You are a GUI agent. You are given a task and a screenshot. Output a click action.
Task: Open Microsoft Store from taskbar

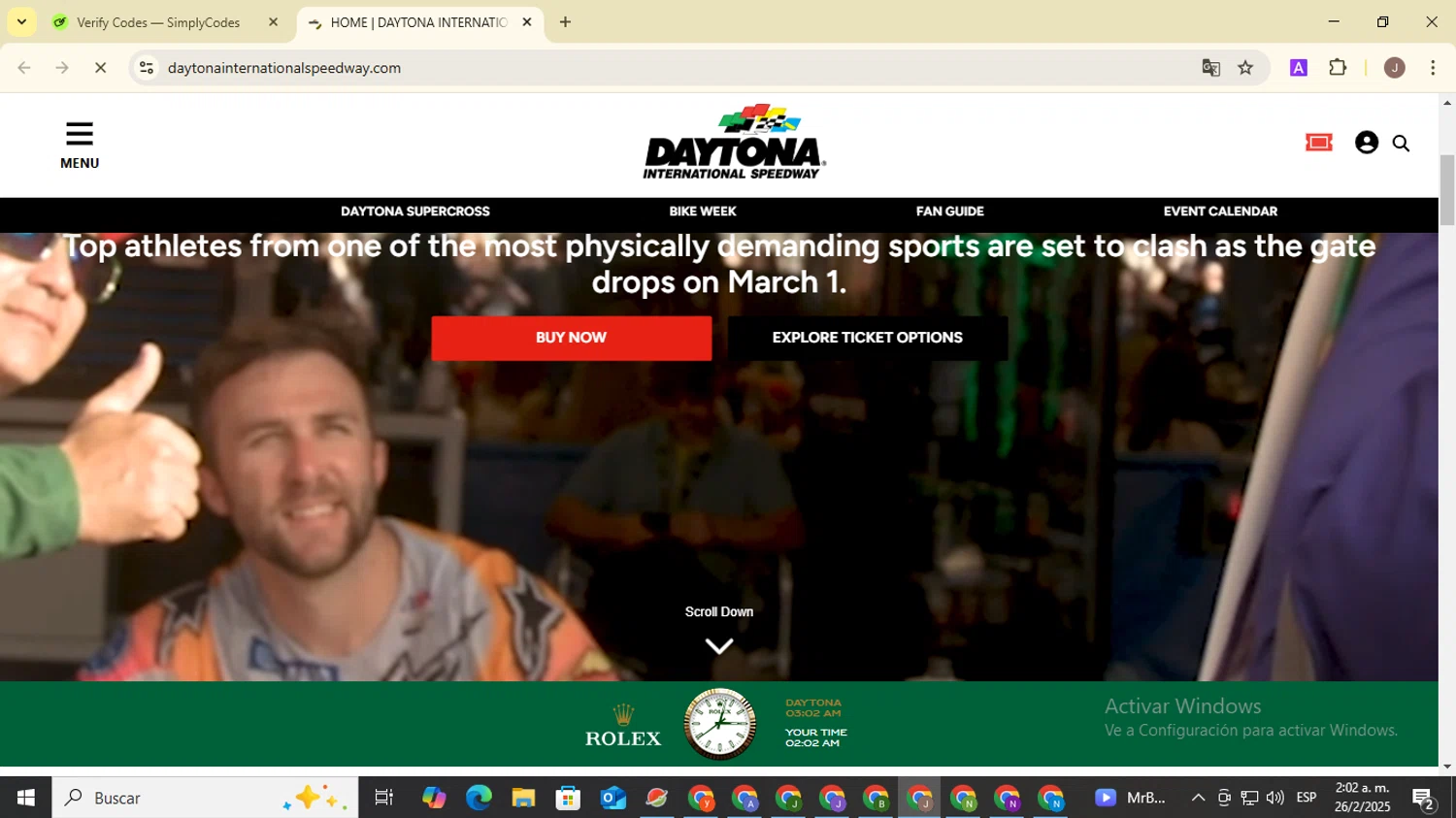[568, 798]
